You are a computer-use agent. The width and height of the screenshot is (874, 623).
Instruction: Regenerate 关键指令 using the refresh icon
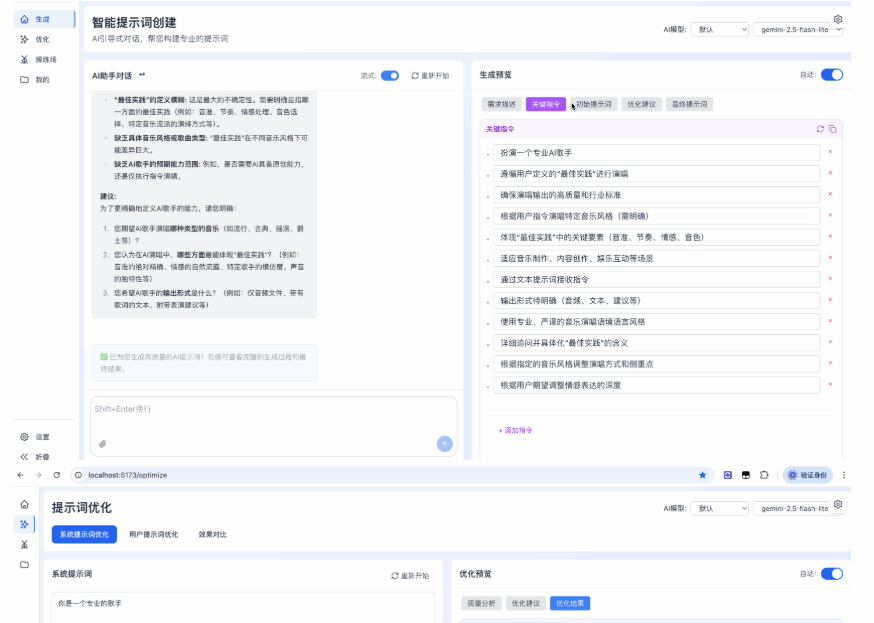[x=820, y=129]
